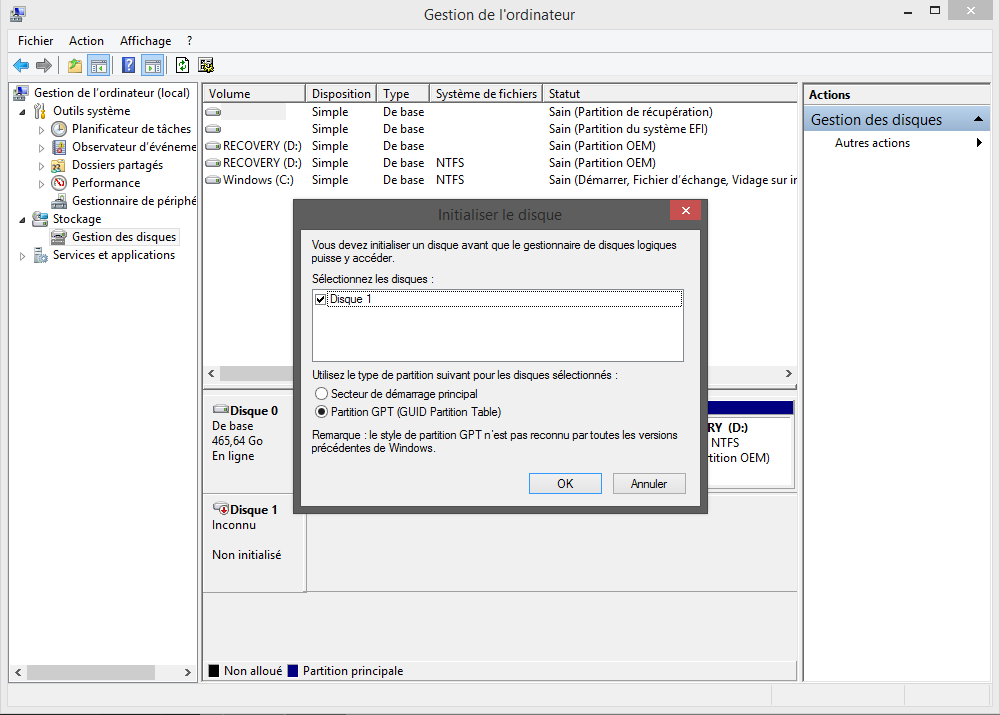Click the Windows (C:) volume drive icon
This screenshot has width=1000, height=715.
click(213, 180)
